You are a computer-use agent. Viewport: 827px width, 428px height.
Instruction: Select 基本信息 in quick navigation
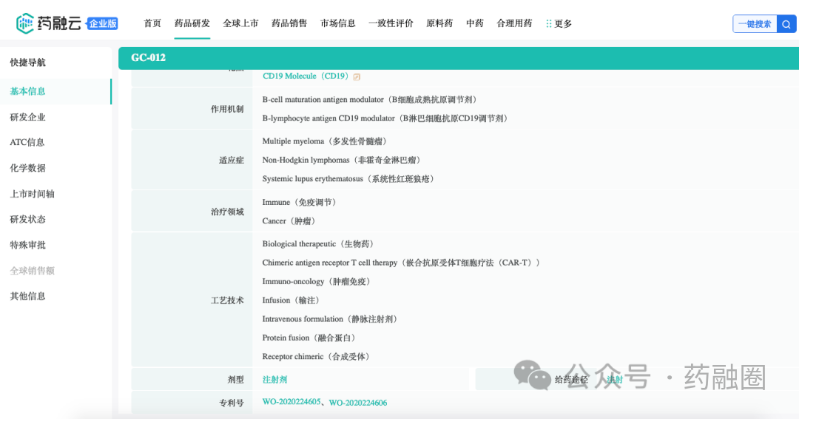point(27,91)
